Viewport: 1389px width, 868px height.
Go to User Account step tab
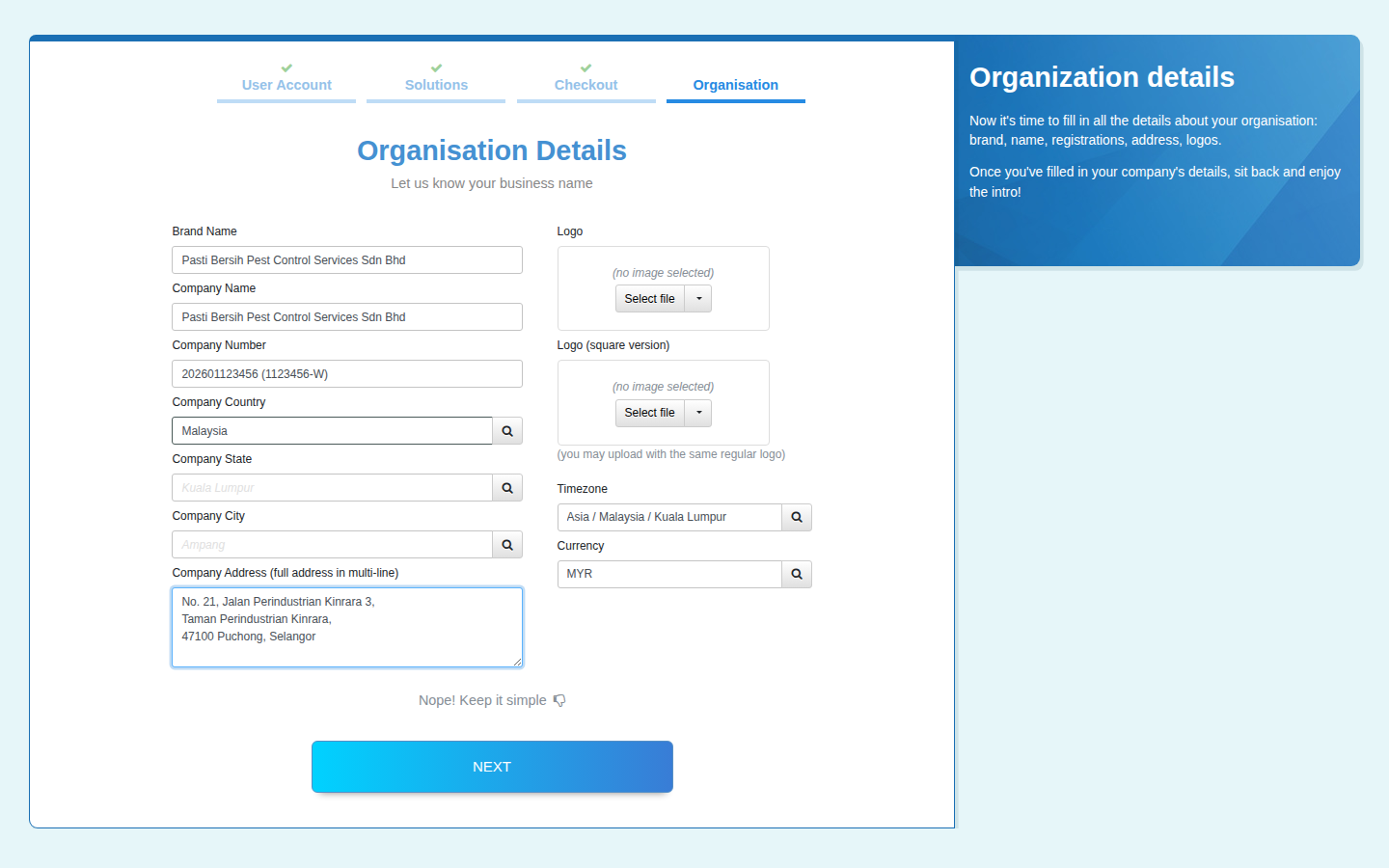pyautogui.click(x=286, y=85)
